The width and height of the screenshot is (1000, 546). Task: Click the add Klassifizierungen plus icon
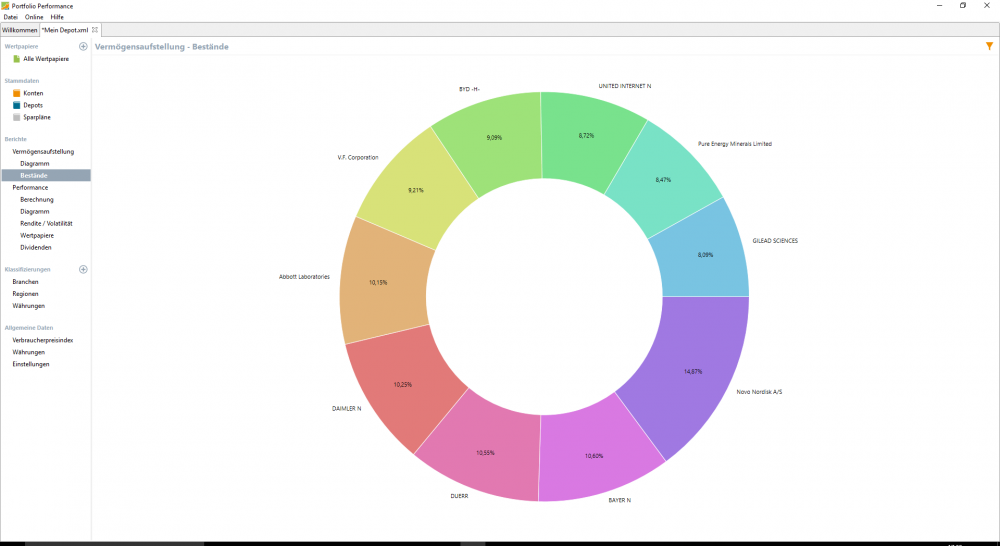tap(83, 269)
